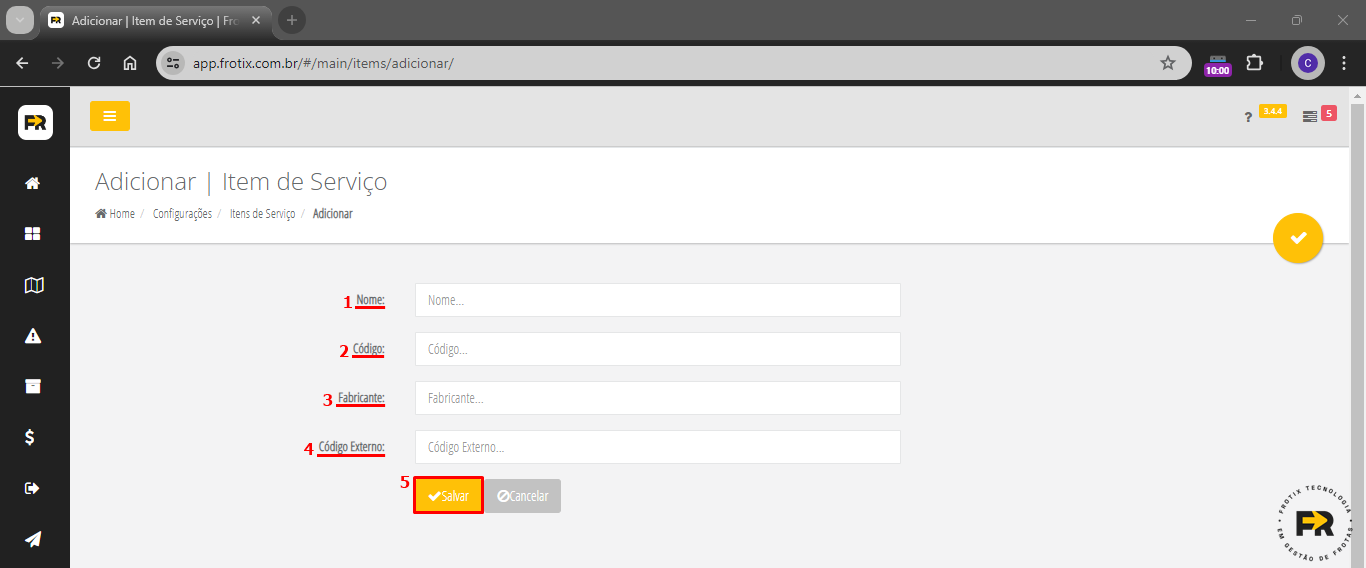Click the home icon in left sidebar
Screen dimensions: 1366x568
tap(33, 183)
